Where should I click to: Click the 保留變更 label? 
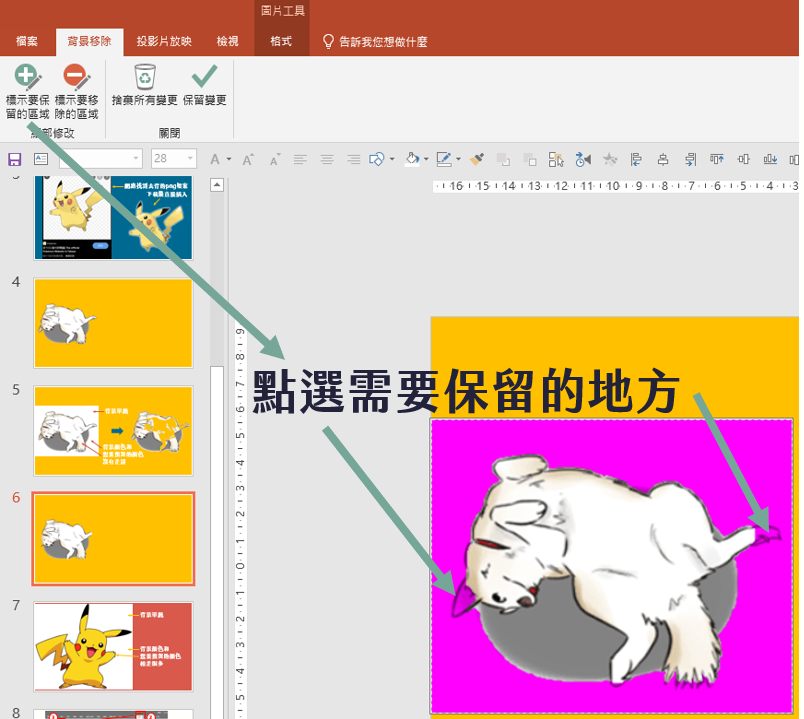(x=205, y=101)
